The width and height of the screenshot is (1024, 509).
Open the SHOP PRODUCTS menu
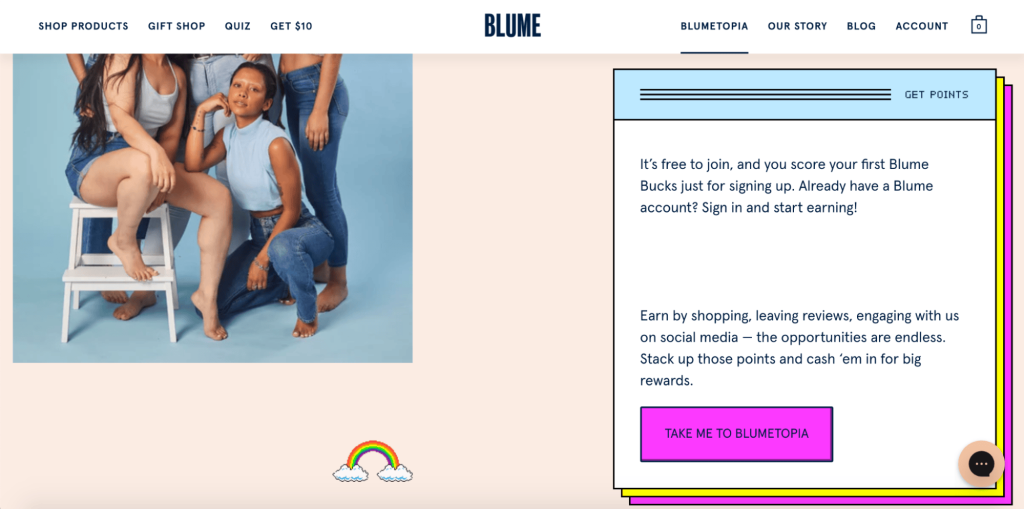(x=84, y=26)
